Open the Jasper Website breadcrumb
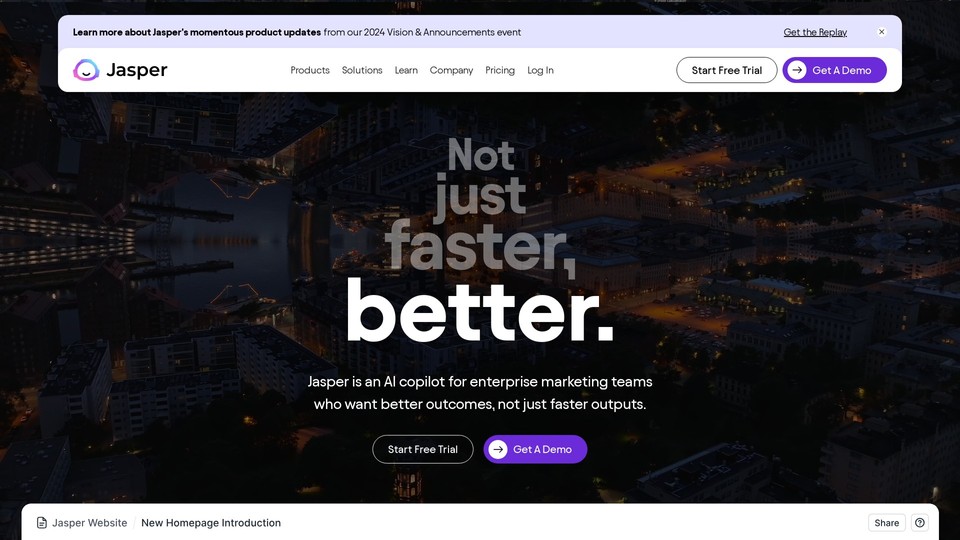The width and height of the screenshot is (960, 540). [89, 523]
